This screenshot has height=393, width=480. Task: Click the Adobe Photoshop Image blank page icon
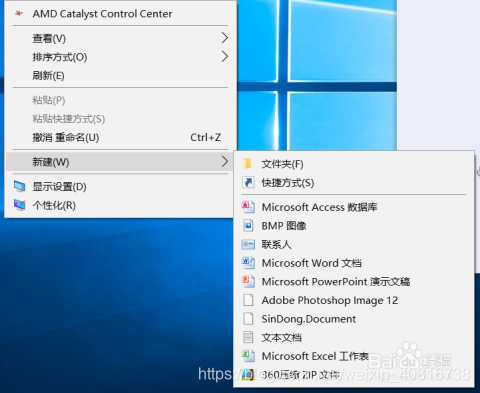[x=248, y=300]
